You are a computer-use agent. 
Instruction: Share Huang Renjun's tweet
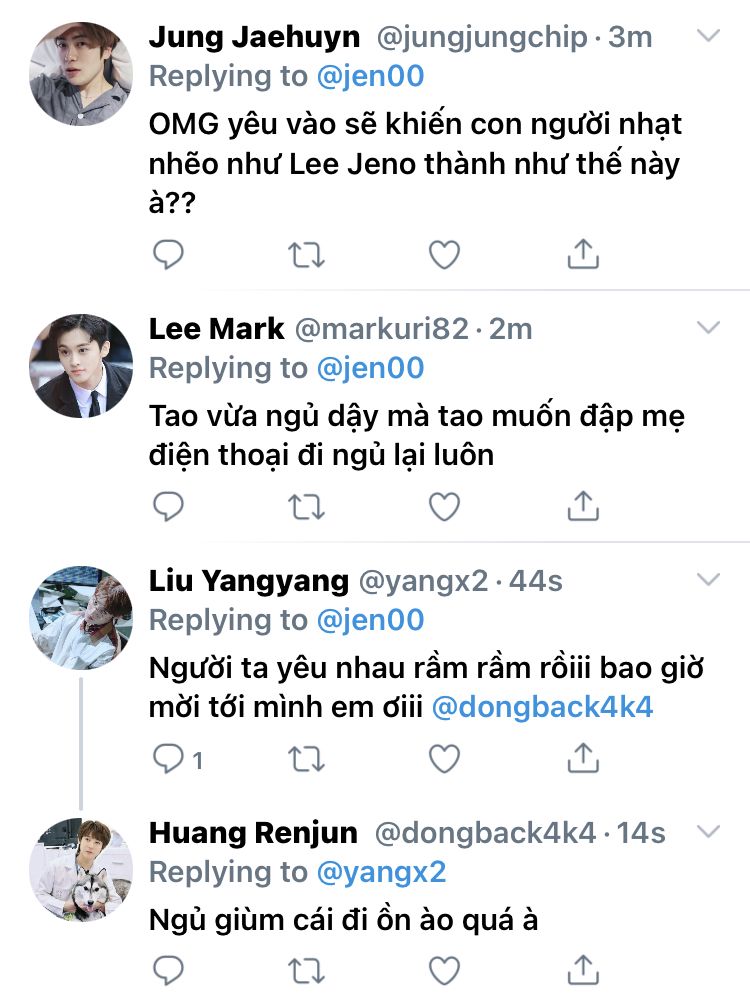pyautogui.click(x=582, y=968)
